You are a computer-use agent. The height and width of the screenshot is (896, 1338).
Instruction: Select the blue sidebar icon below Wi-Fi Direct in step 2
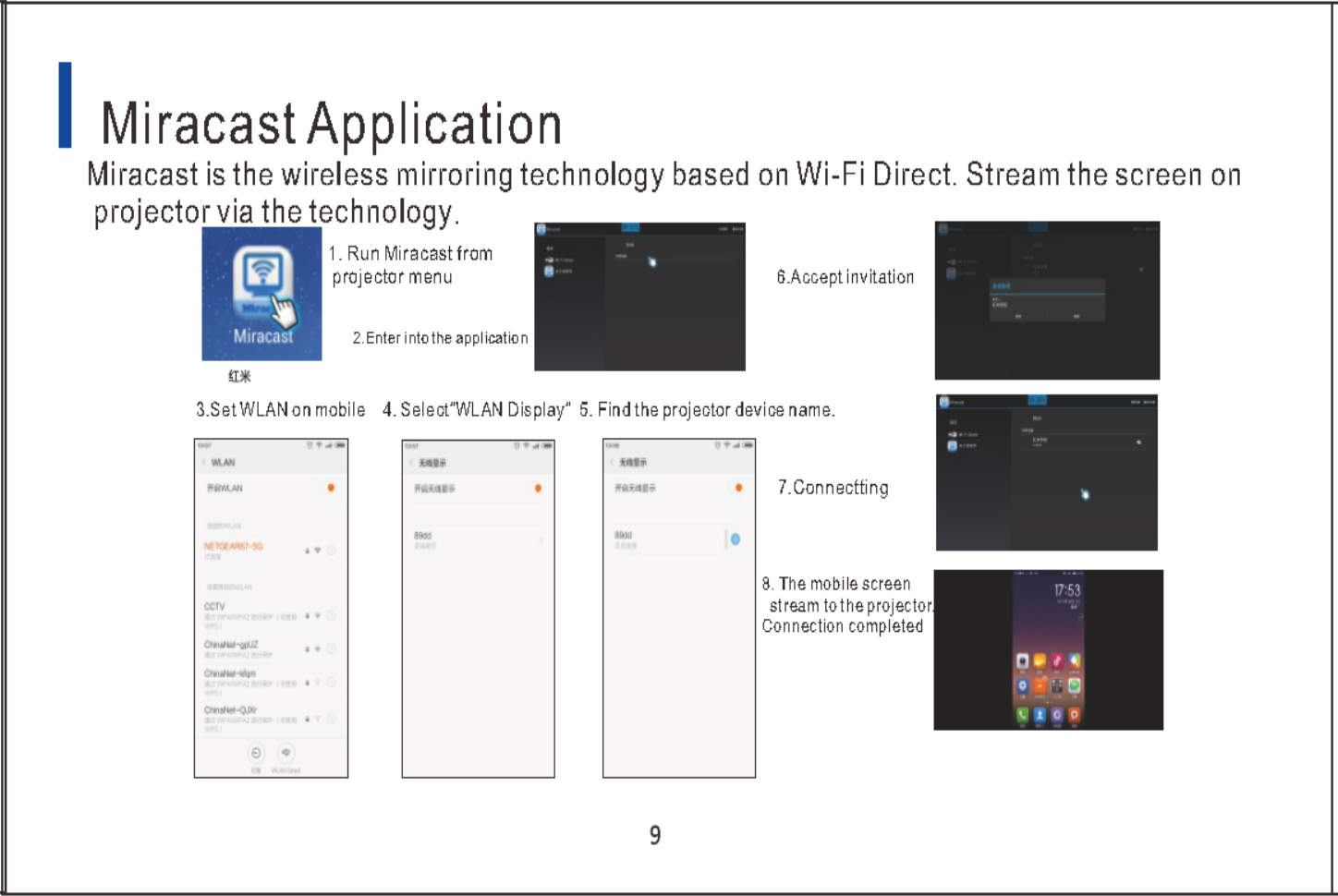(549, 272)
